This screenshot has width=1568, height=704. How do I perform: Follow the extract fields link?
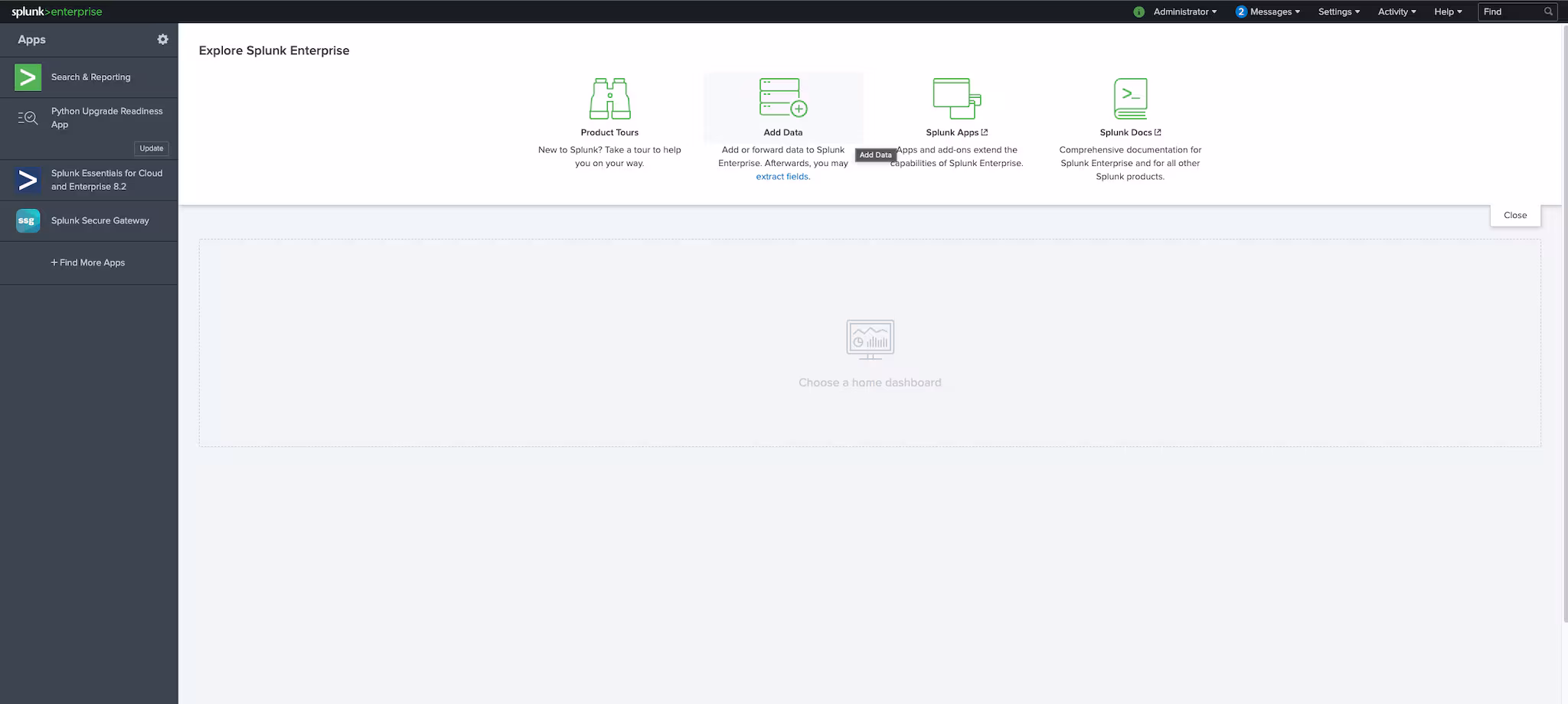pos(782,177)
